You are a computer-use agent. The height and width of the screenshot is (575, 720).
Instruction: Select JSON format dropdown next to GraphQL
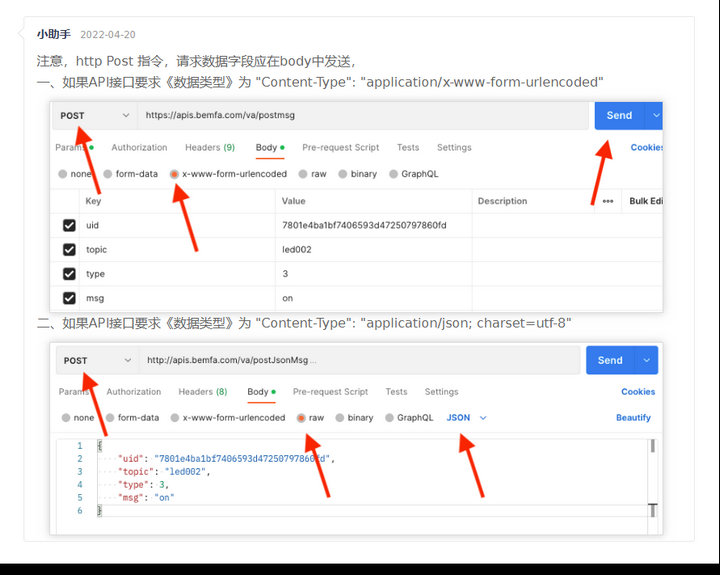pos(466,418)
